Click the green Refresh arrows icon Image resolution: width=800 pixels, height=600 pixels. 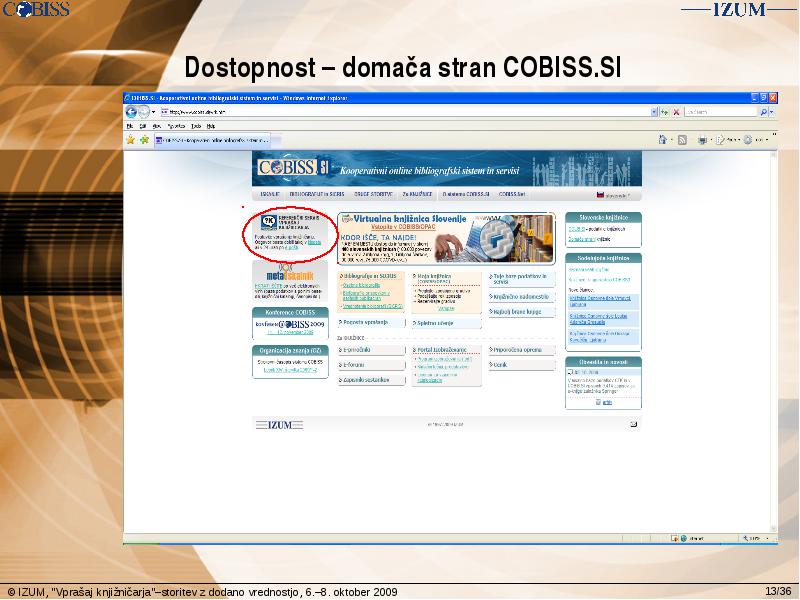664,112
